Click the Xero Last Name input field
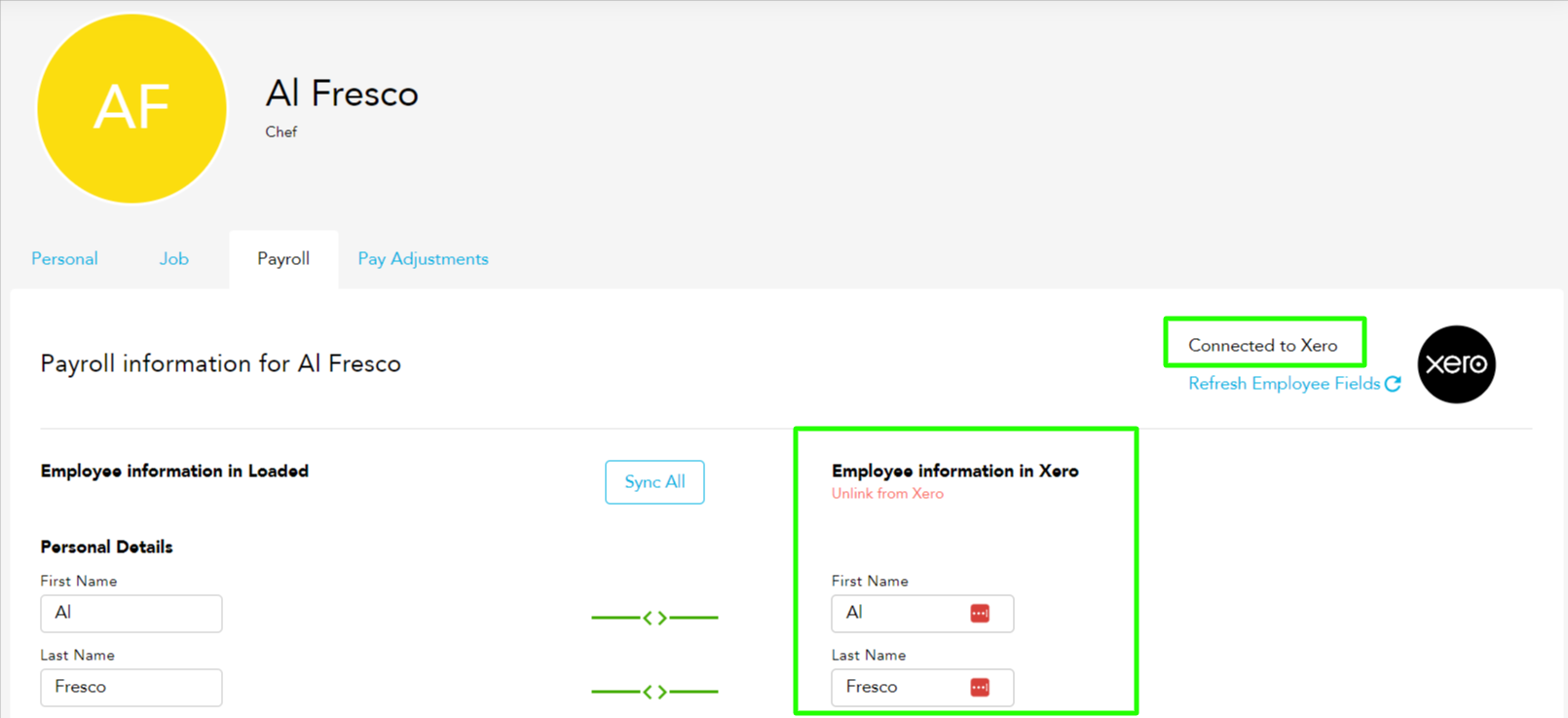Viewport: 1568px width, 718px height. pyautogui.click(x=922, y=688)
